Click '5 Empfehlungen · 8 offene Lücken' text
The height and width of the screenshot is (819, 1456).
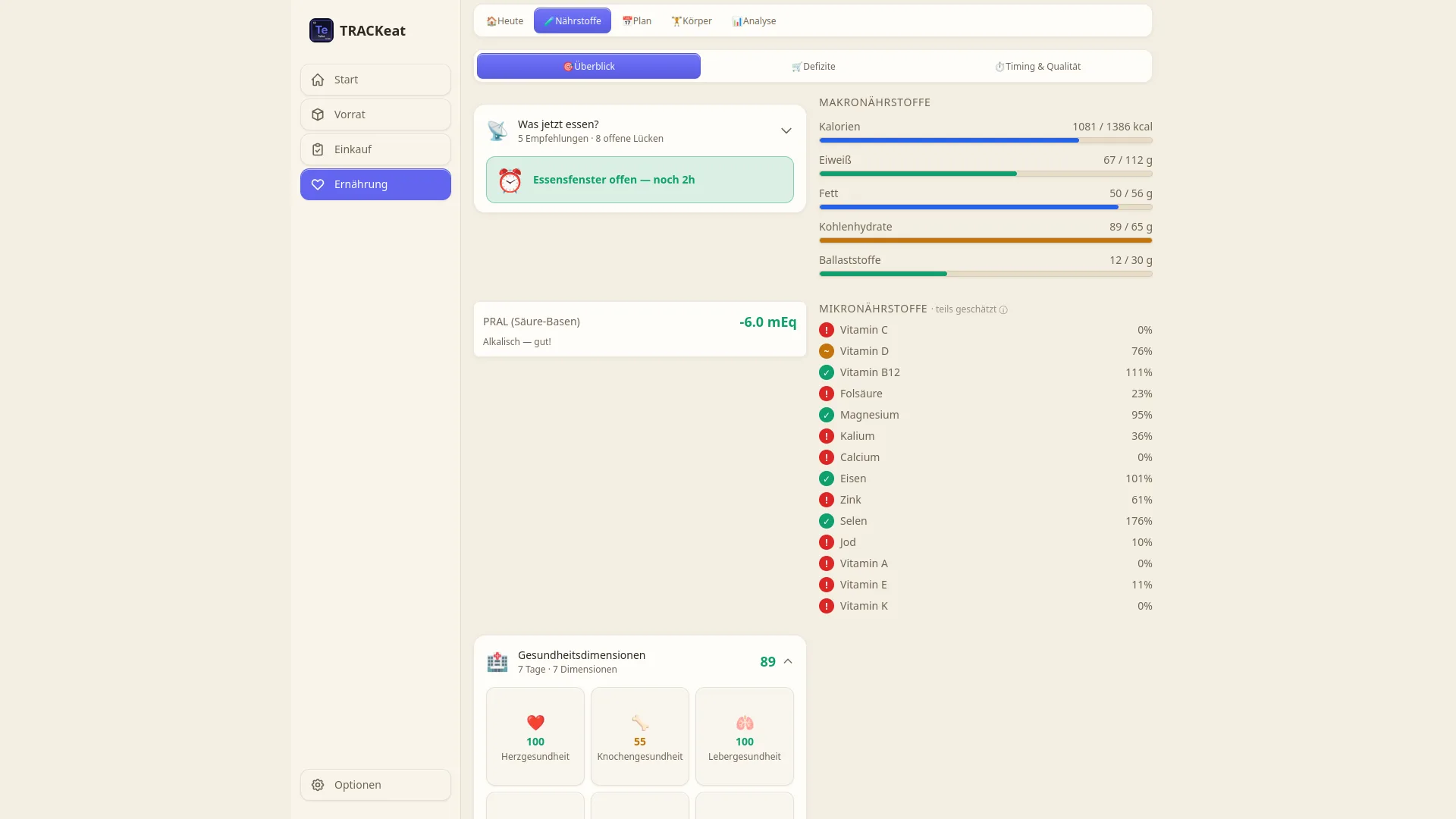(x=591, y=139)
